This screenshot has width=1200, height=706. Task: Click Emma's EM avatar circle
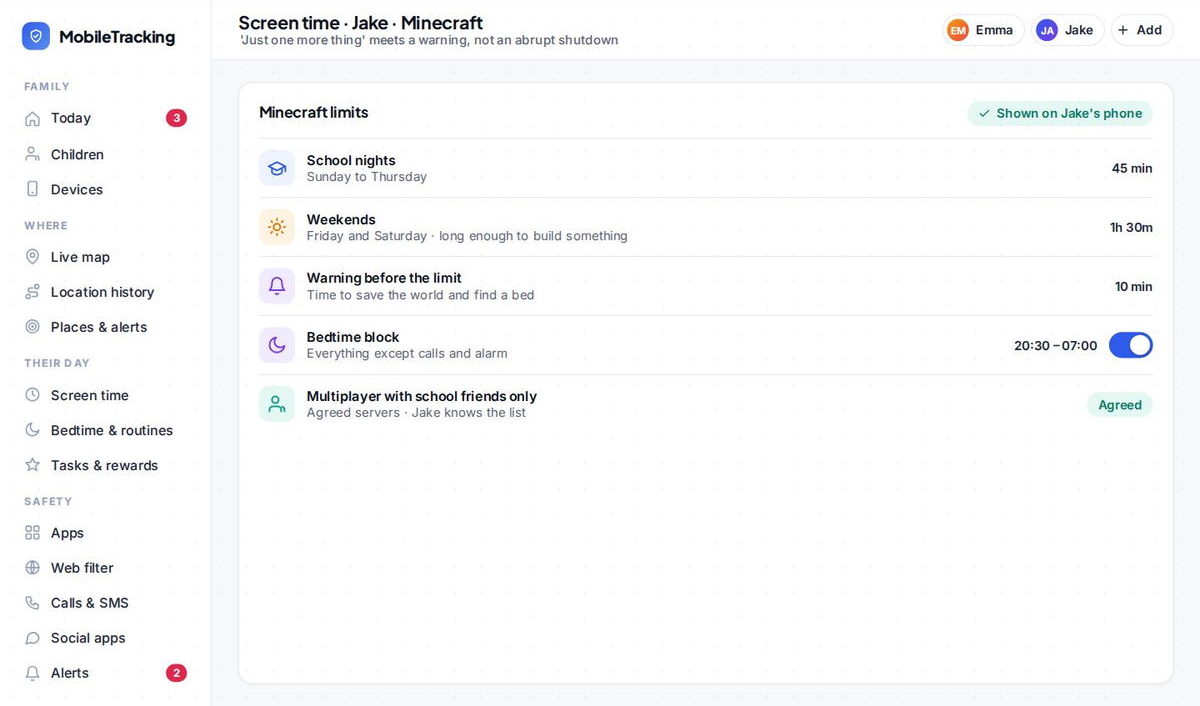[958, 30]
